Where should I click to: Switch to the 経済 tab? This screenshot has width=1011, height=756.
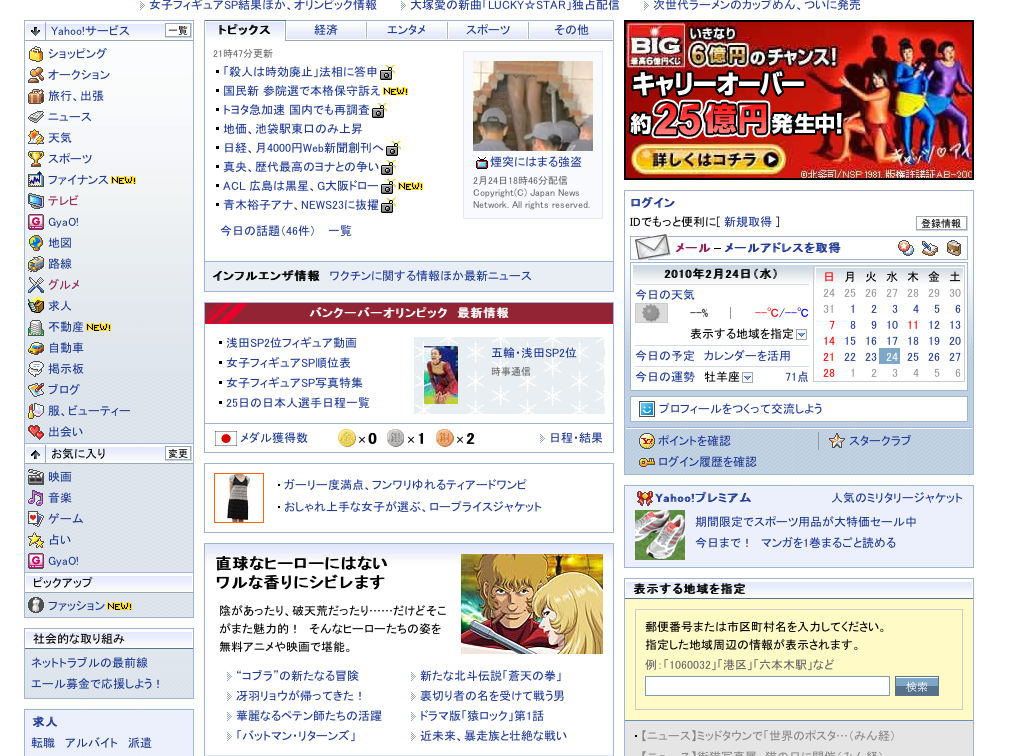(x=326, y=30)
